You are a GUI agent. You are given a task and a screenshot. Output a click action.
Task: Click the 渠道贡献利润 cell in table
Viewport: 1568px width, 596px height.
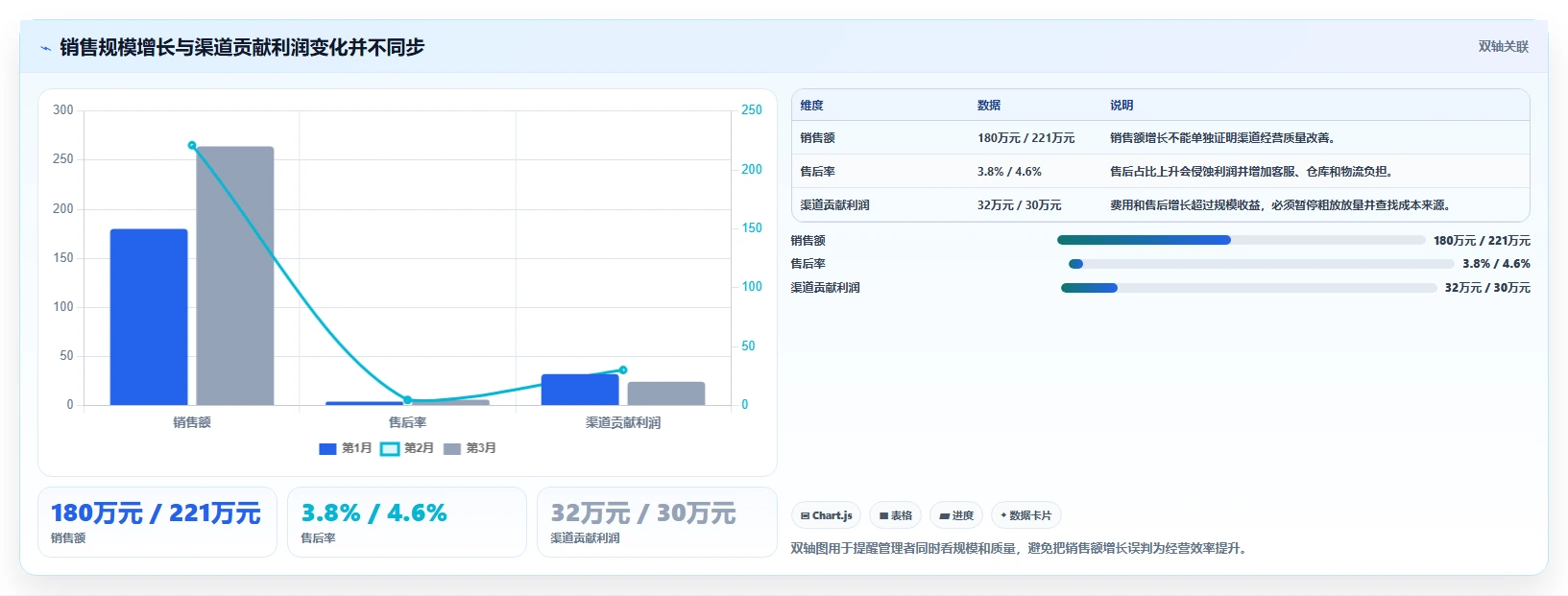coord(834,205)
